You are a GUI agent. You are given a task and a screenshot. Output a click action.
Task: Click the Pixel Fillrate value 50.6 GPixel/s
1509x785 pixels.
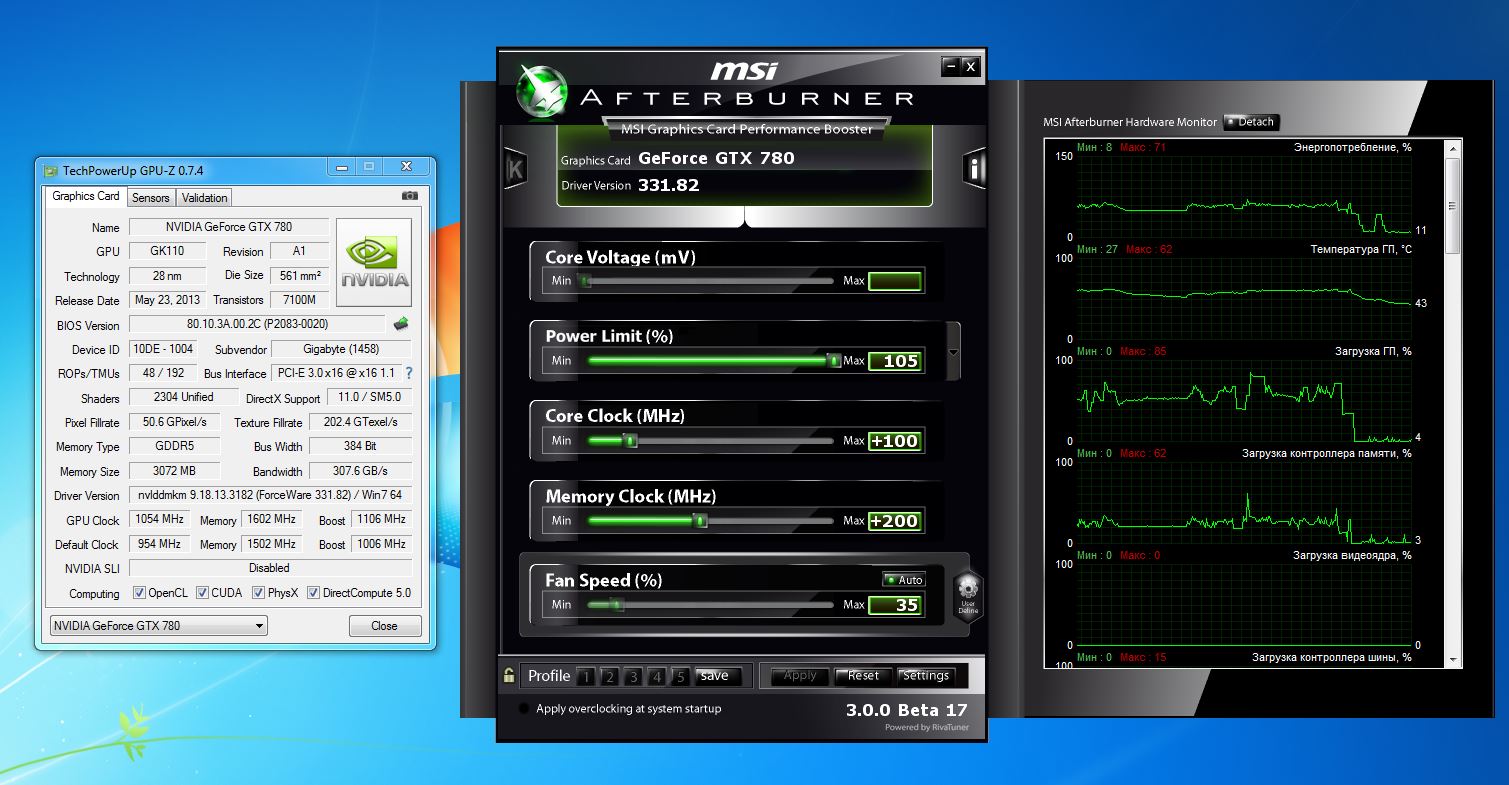175,422
